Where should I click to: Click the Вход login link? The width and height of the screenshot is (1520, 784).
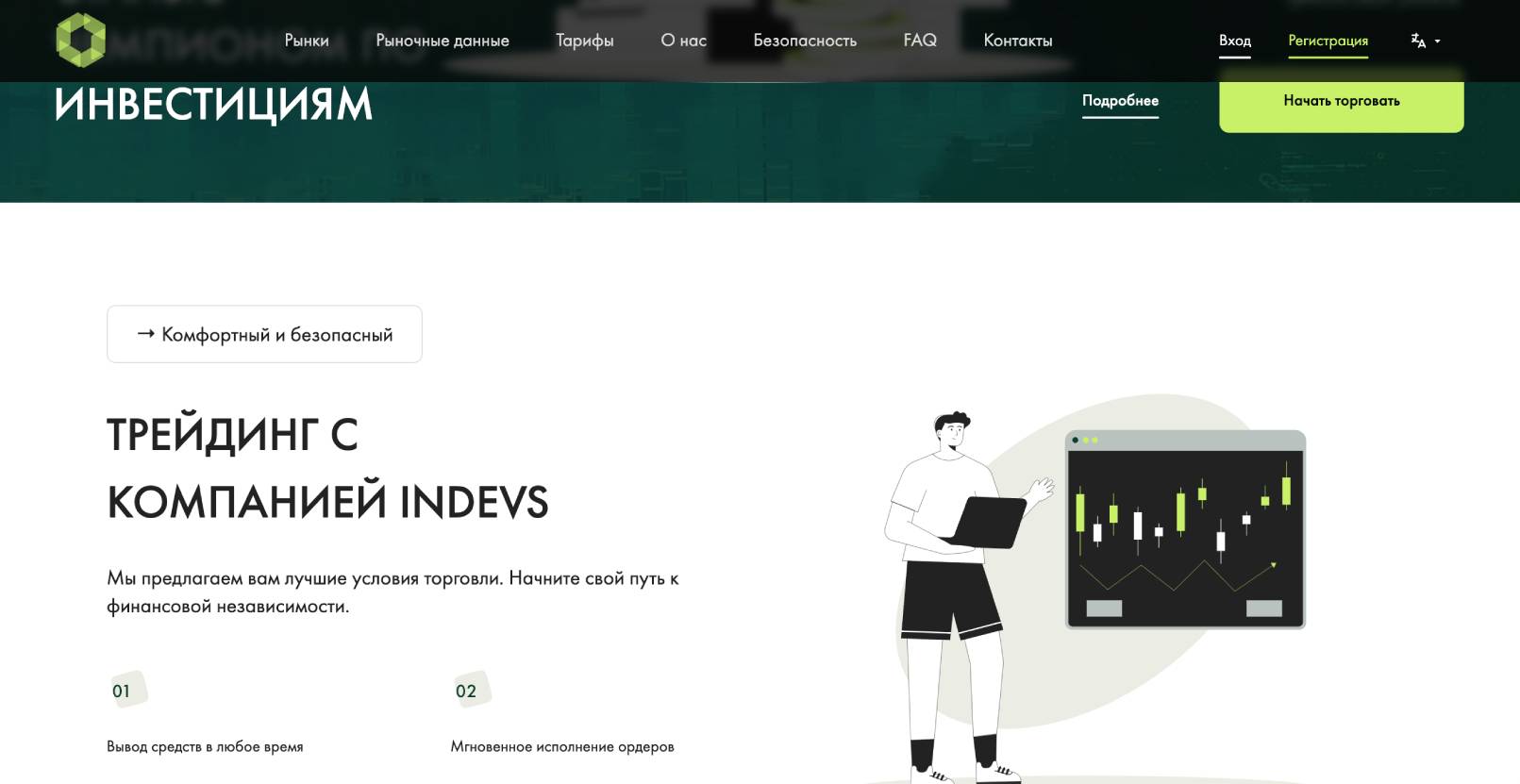tap(1235, 41)
